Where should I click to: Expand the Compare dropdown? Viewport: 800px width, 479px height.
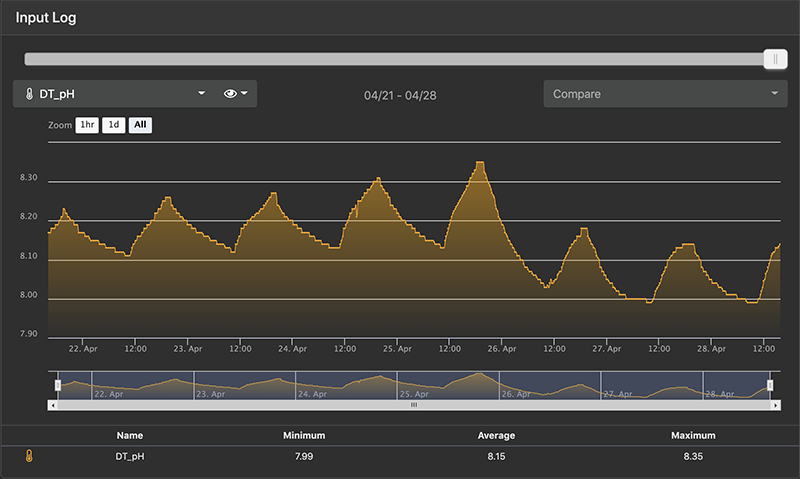click(774, 94)
